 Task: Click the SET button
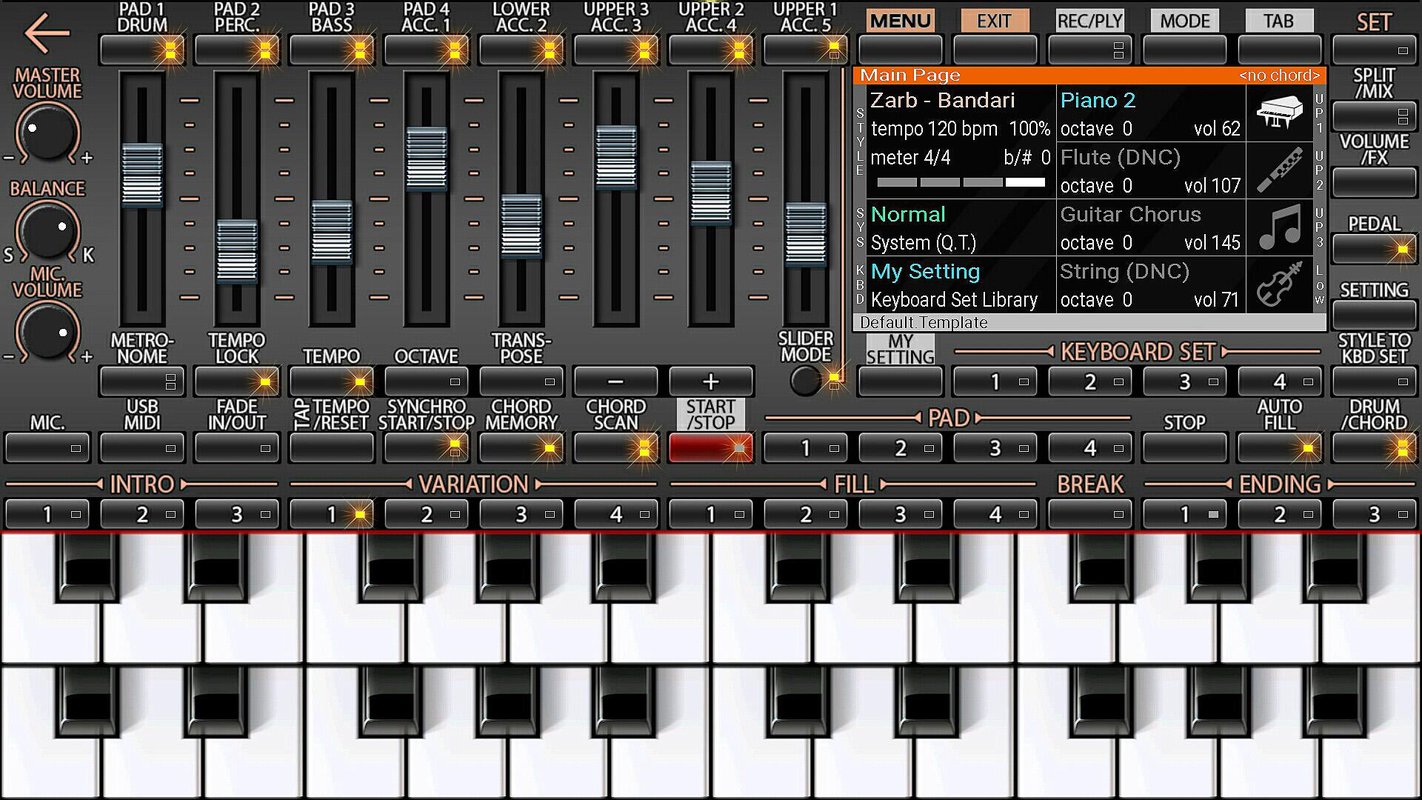pyautogui.click(x=1375, y=50)
